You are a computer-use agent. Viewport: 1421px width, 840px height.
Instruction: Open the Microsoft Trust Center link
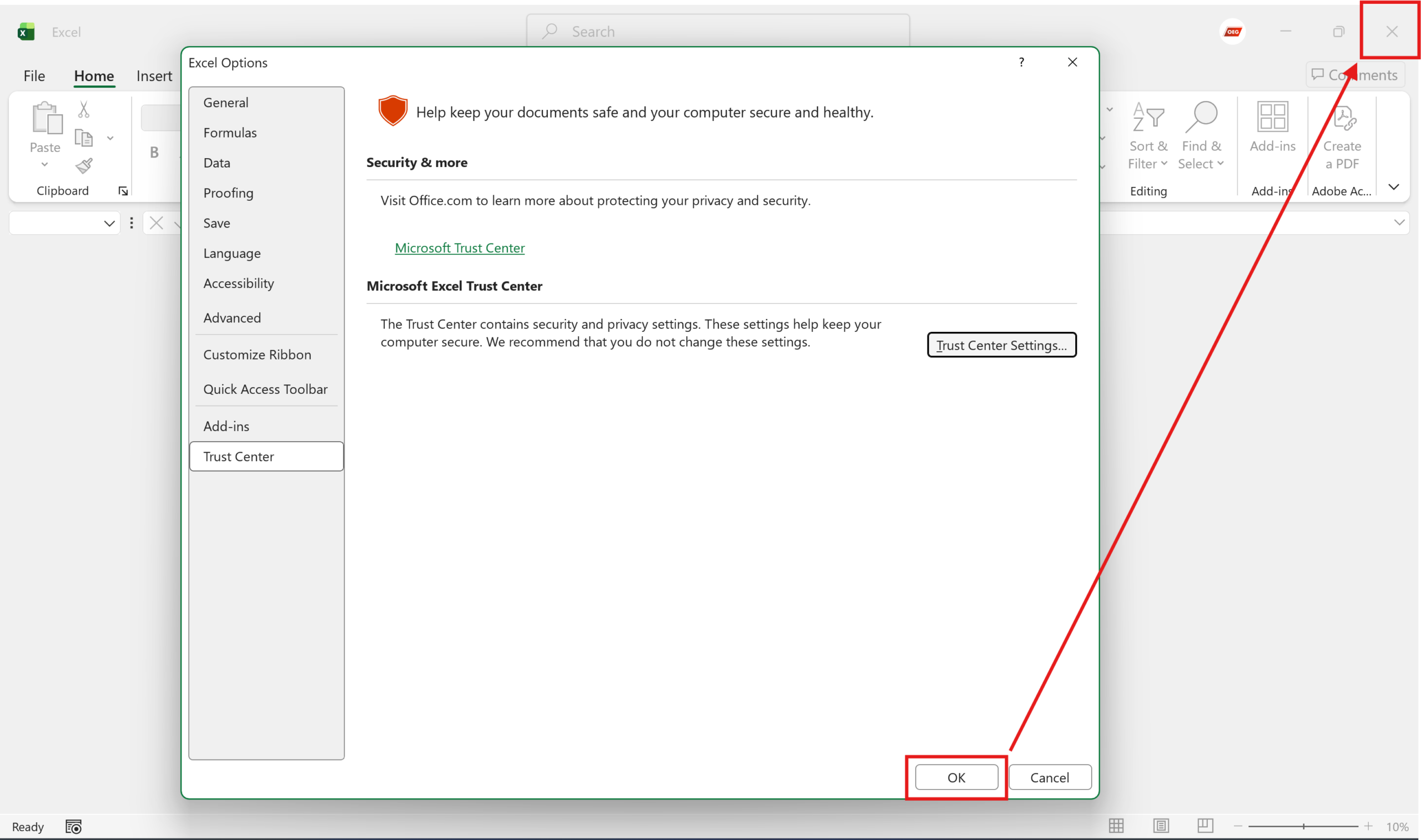pyautogui.click(x=459, y=248)
